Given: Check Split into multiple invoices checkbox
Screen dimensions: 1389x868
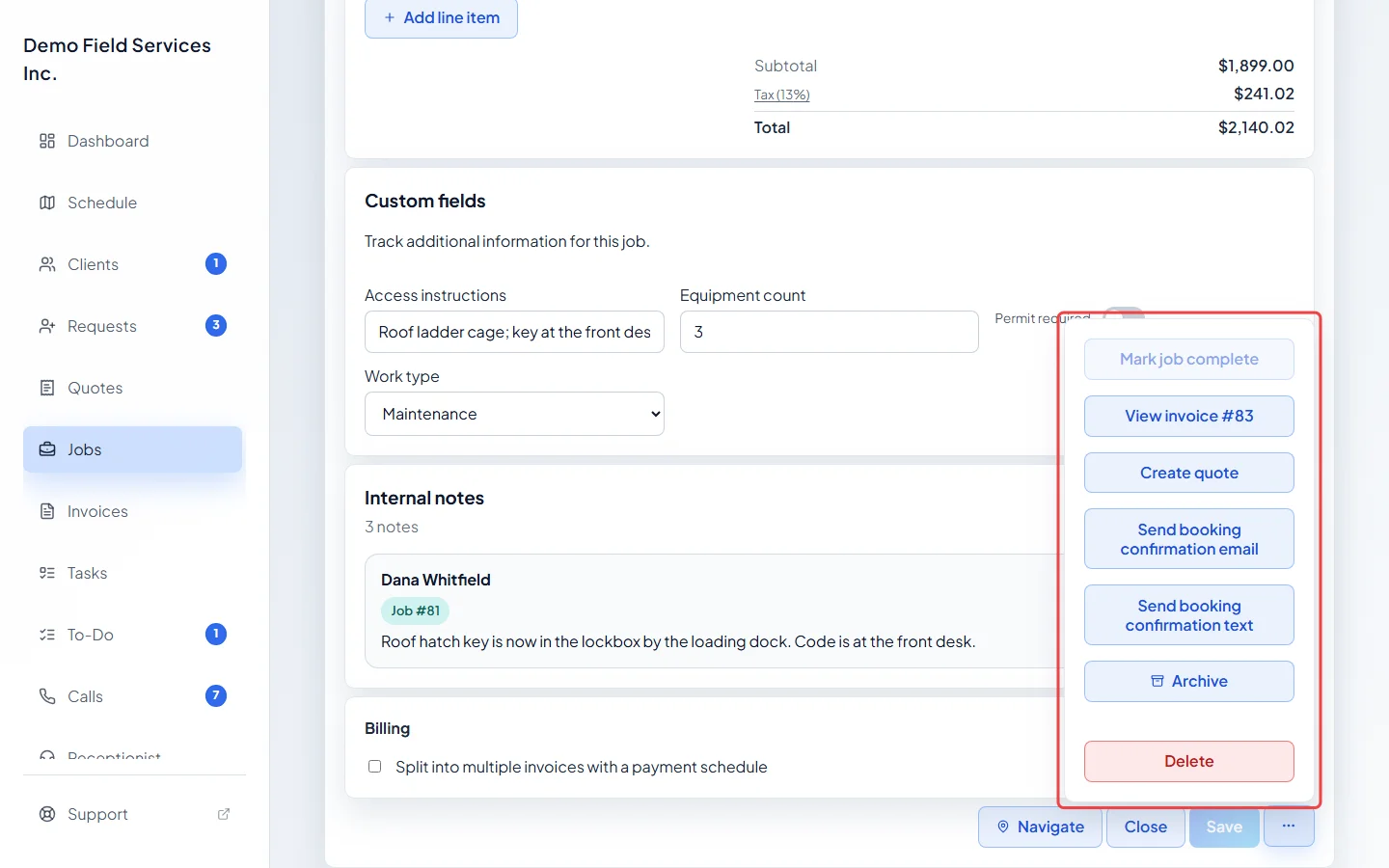Looking at the screenshot, I should pos(374,767).
